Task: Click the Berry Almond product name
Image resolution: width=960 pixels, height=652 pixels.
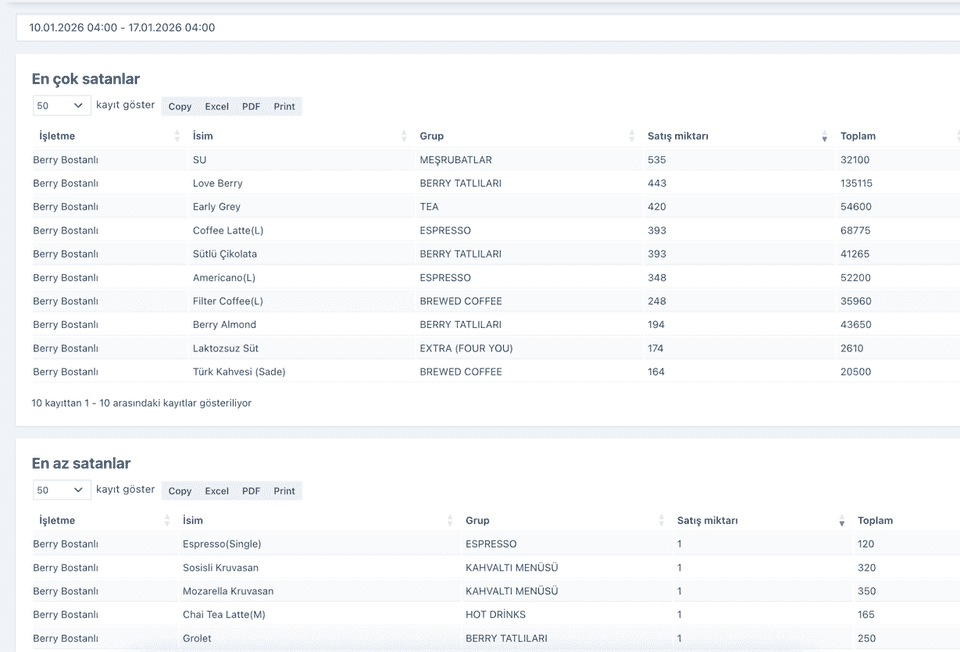Action: click(224, 324)
